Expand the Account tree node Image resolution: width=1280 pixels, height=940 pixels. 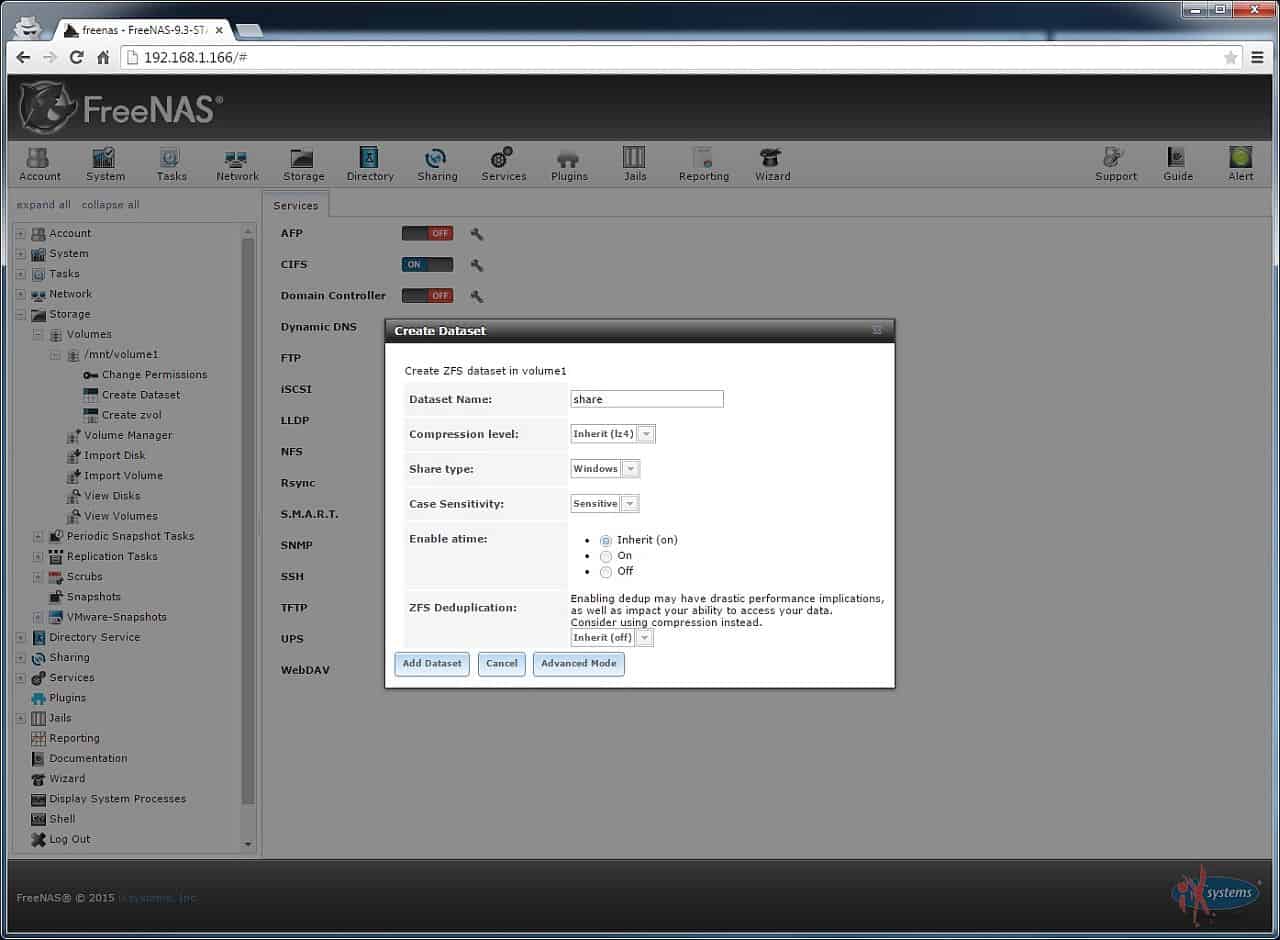pos(21,234)
